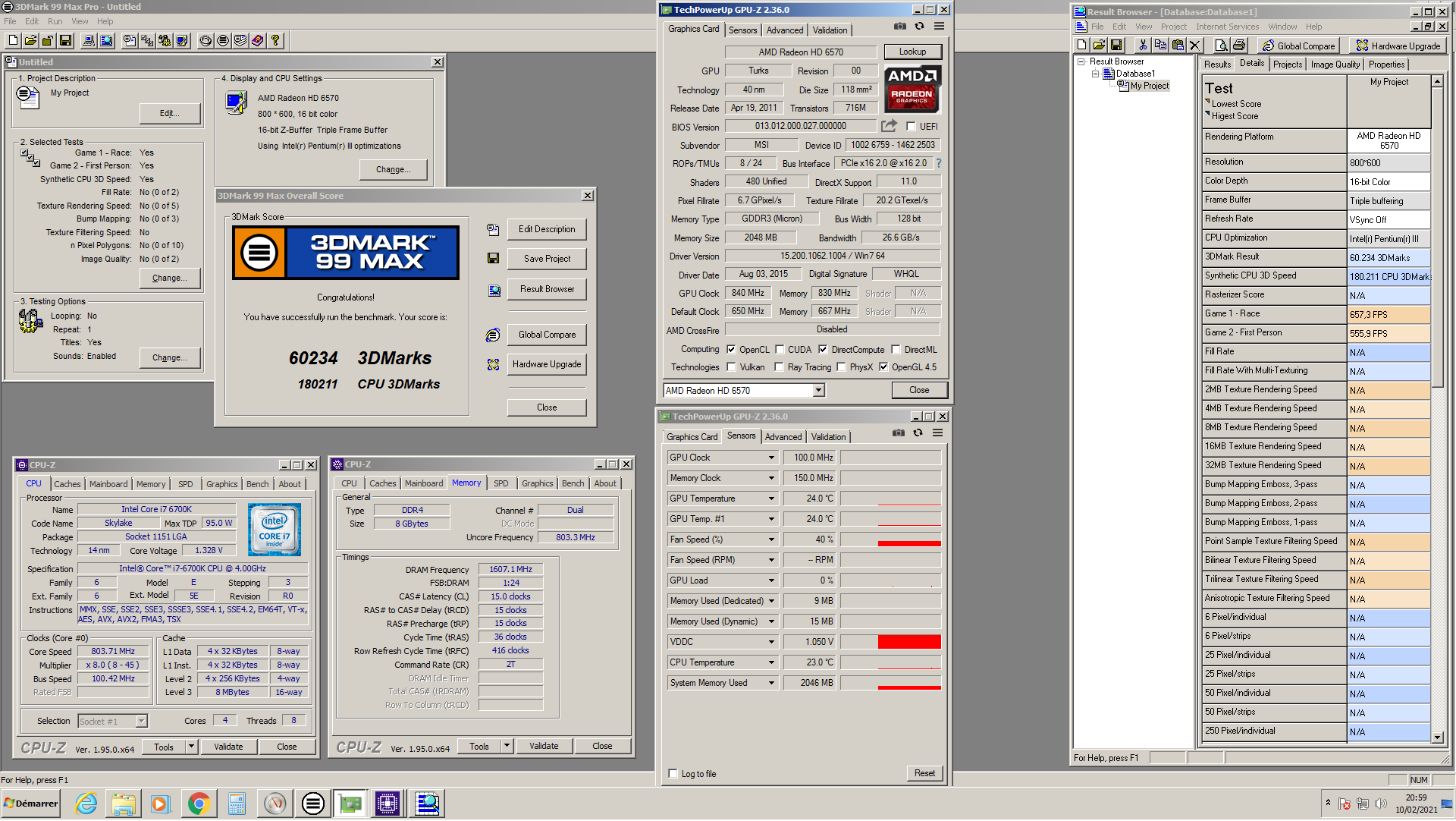
Task: Open Internet Explorer from the taskbar
Action: point(86,804)
